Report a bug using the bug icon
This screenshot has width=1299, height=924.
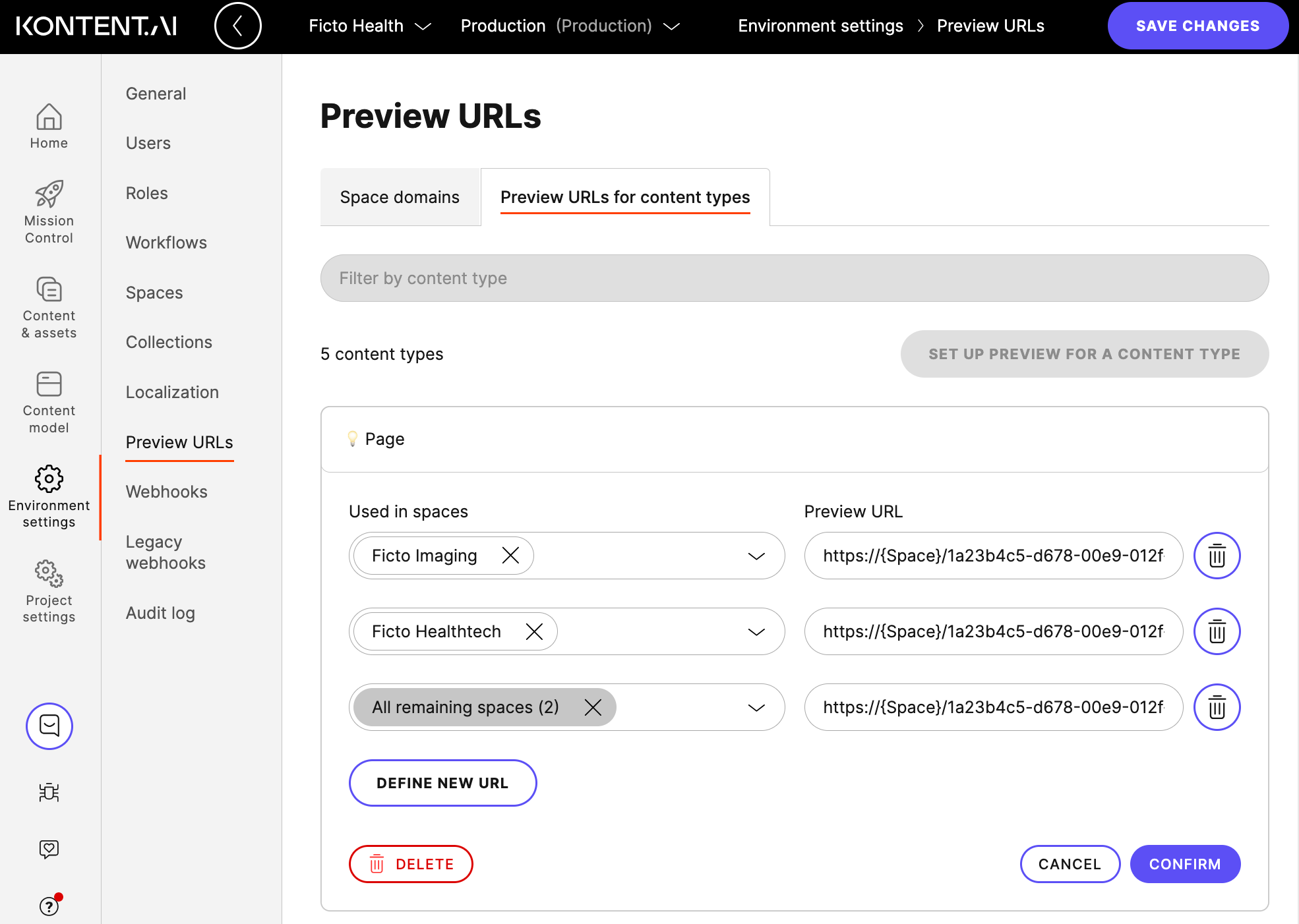tap(49, 793)
